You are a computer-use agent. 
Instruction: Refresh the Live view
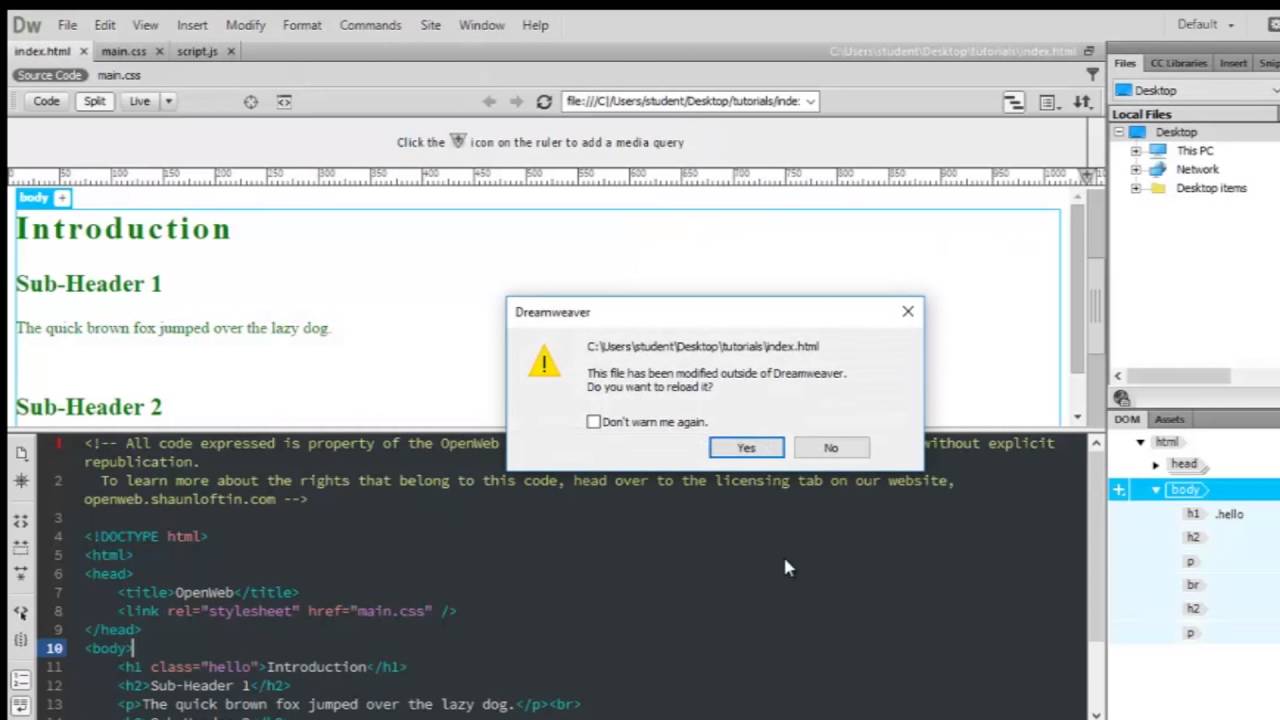pos(544,101)
